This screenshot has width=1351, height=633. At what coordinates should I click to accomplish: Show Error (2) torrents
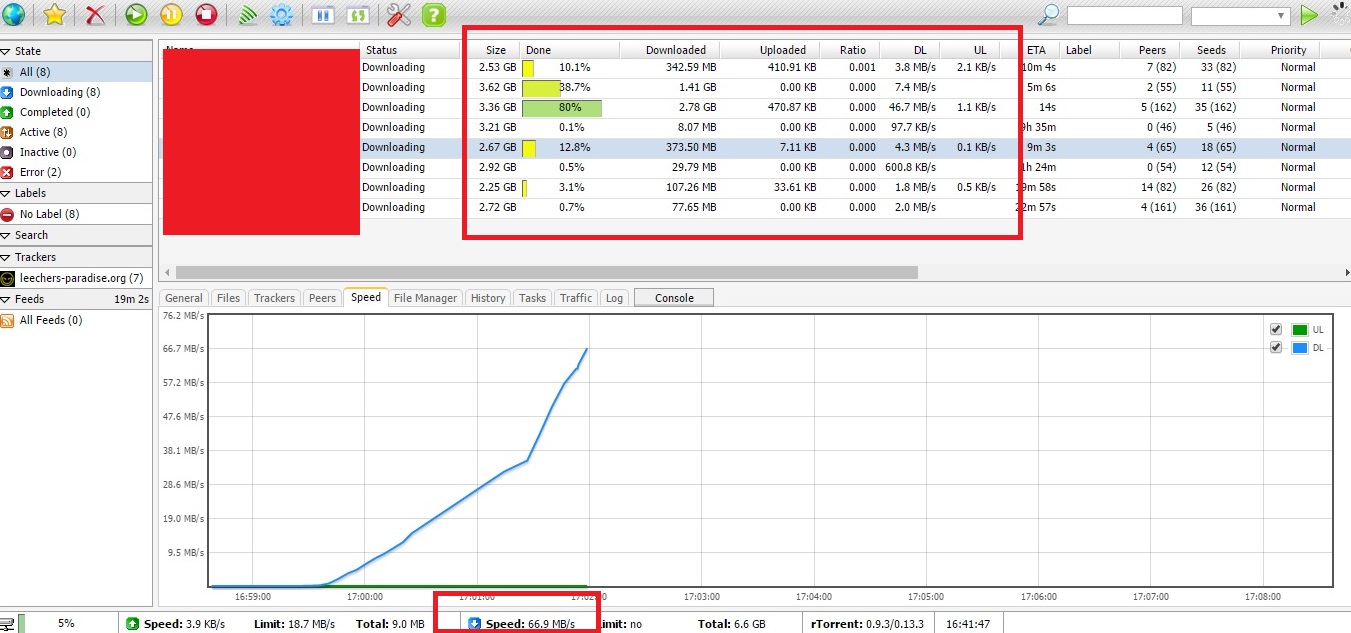[x=76, y=172]
